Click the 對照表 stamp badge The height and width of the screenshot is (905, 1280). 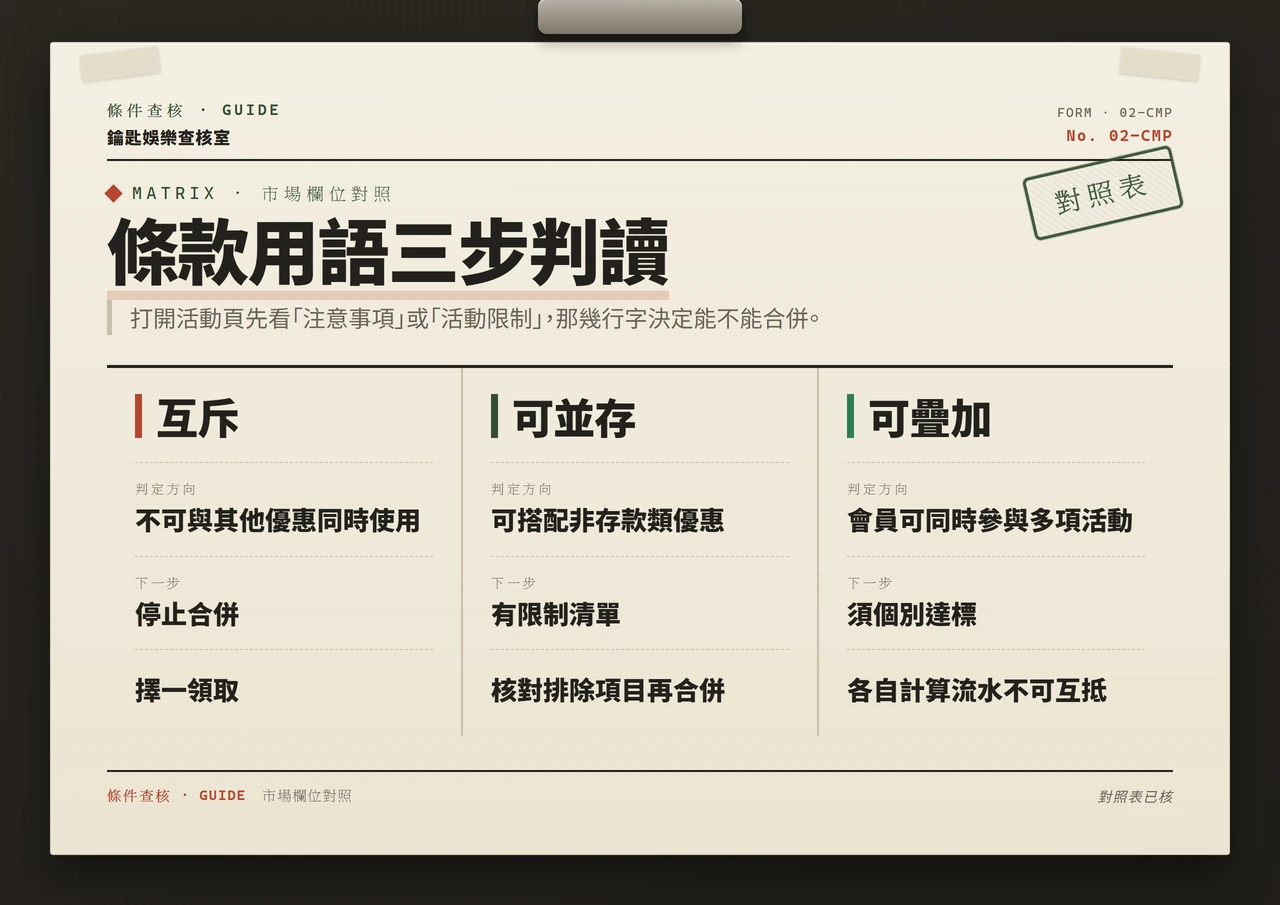[1102, 193]
